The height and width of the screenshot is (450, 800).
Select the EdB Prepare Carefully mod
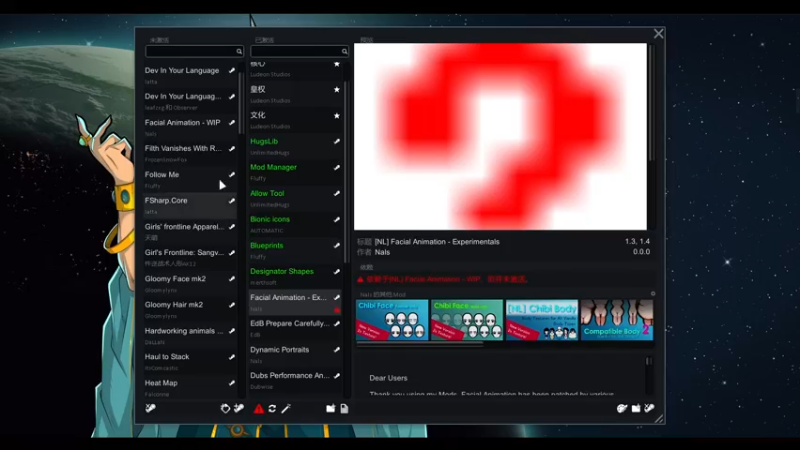click(x=295, y=328)
